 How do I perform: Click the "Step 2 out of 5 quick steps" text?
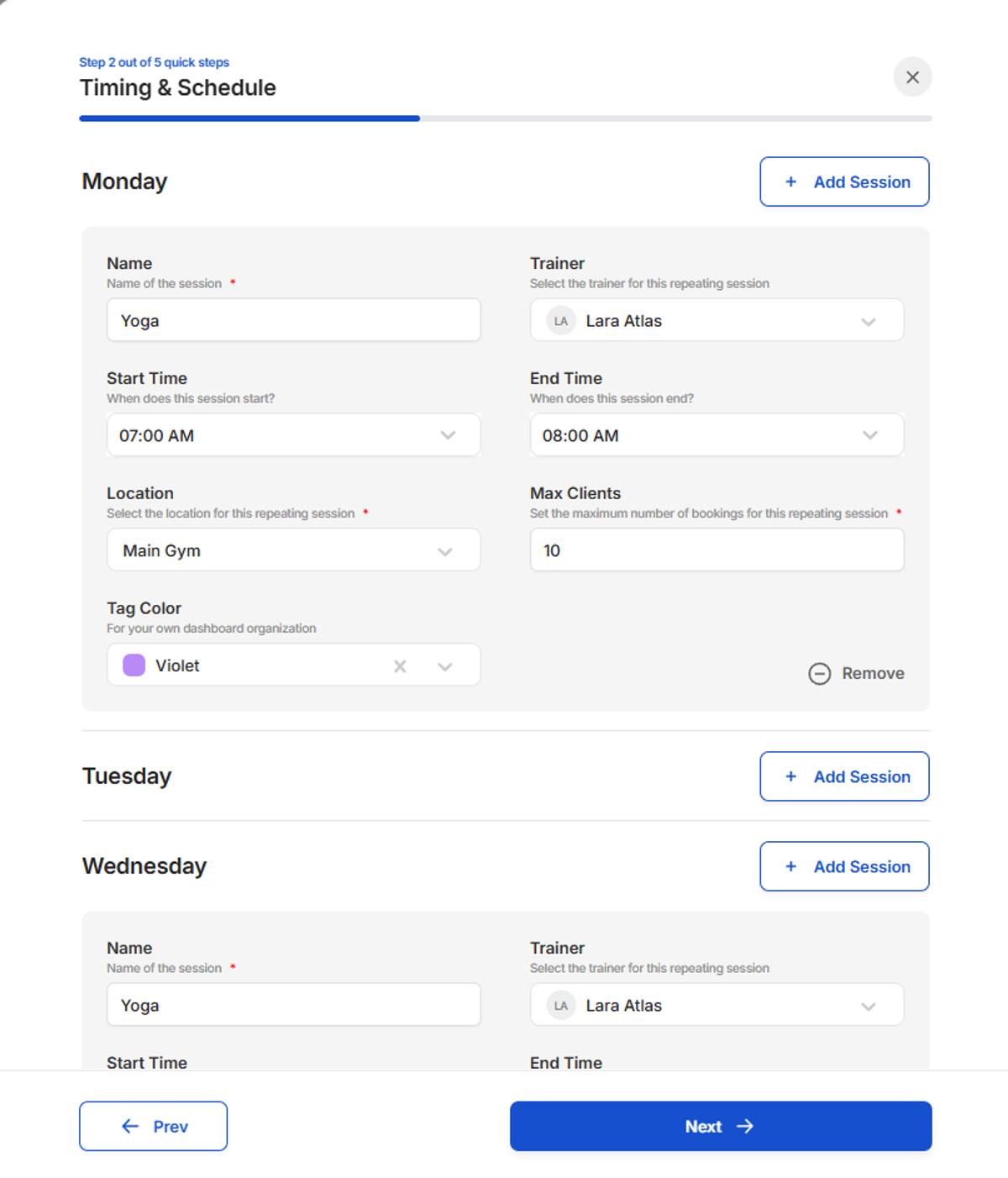[154, 62]
